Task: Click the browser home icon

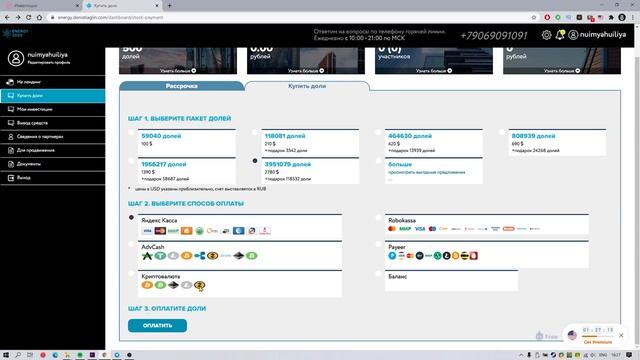Action: click(x=40, y=18)
